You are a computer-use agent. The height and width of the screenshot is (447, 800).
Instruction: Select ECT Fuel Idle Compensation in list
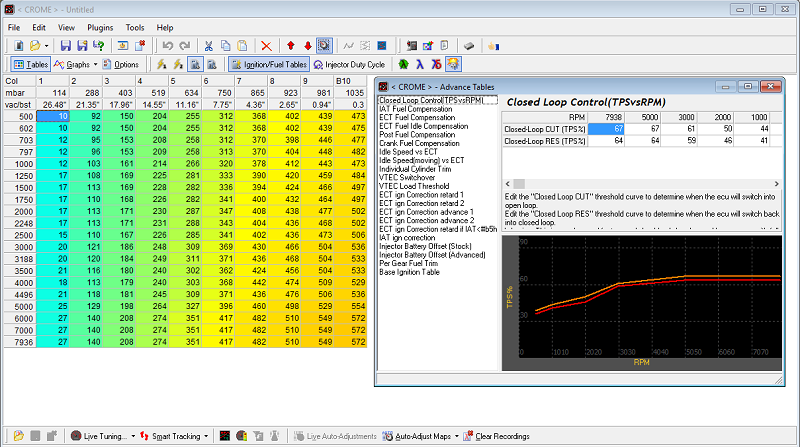pyautogui.click(x=423, y=126)
